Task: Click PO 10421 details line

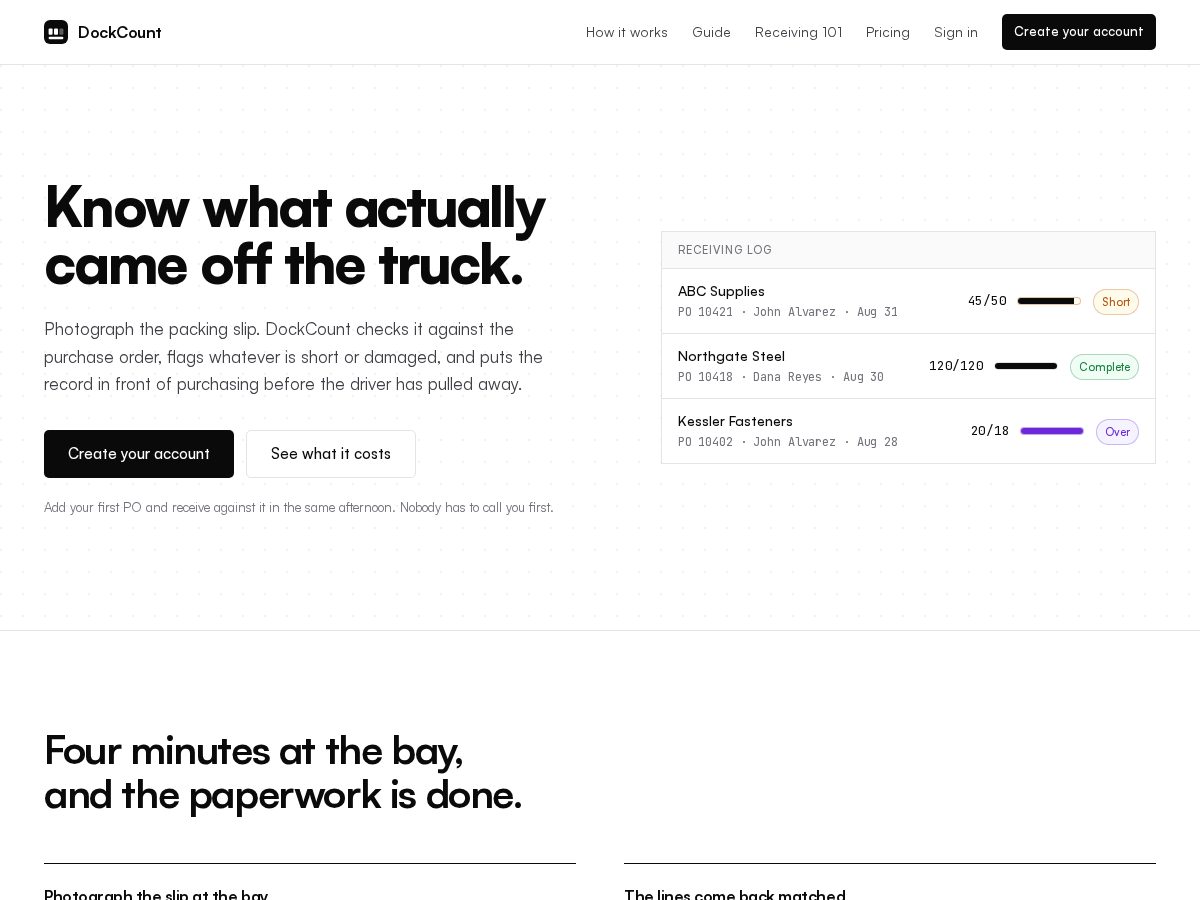Action: point(788,312)
